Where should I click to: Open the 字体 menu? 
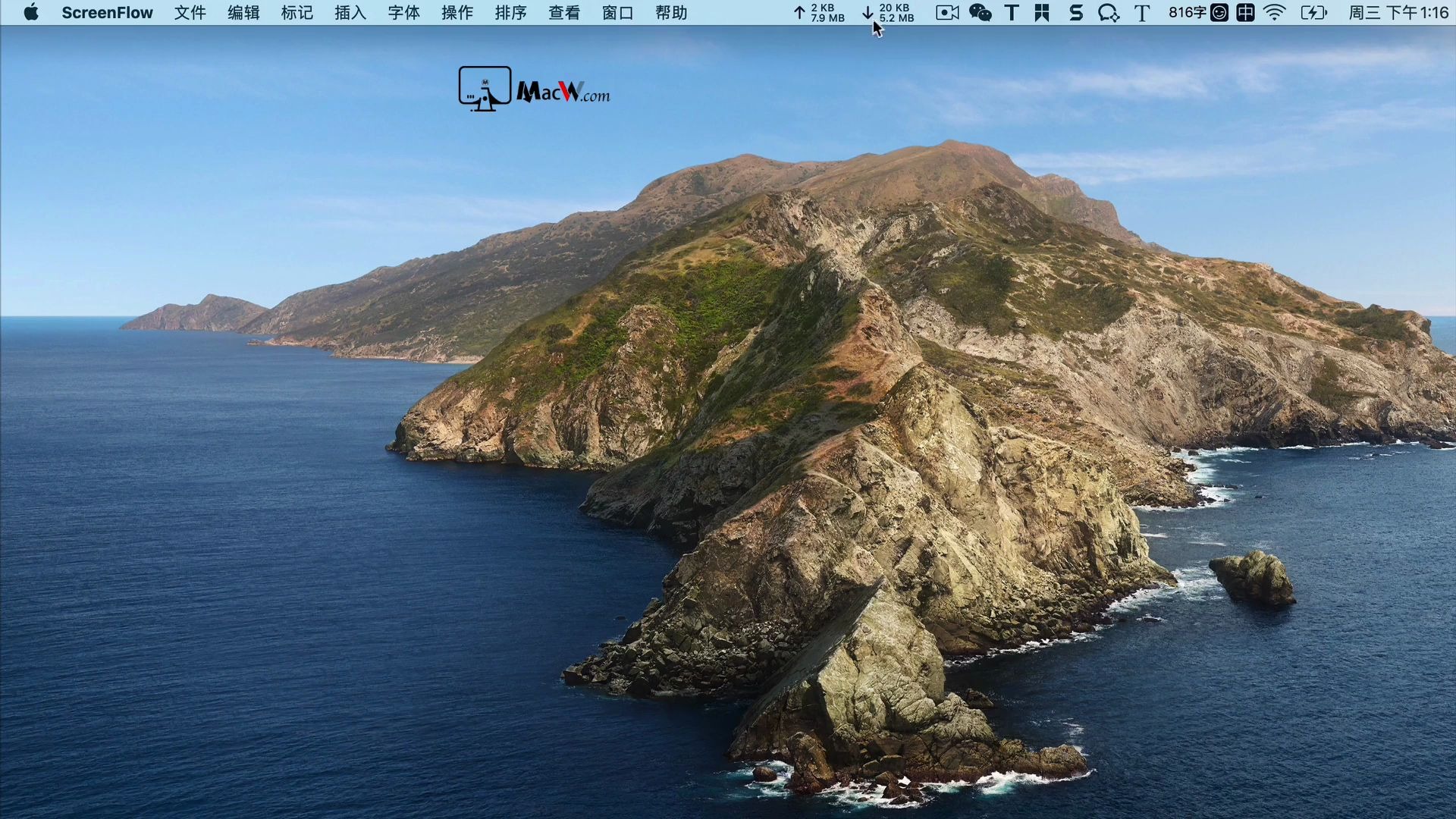tap(403, 13)
